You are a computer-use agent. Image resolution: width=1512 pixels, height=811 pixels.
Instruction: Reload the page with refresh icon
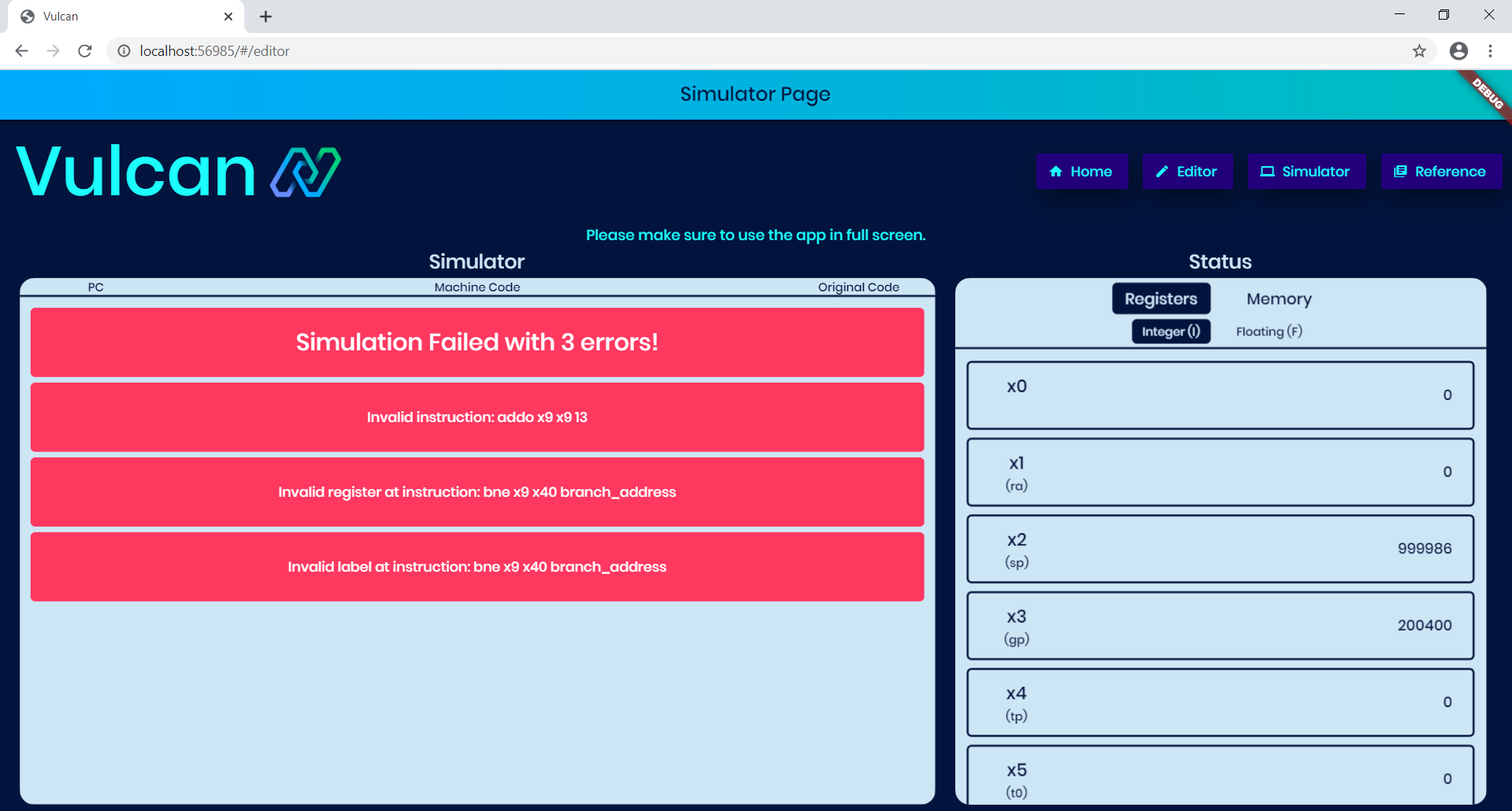click(x=85, y=51)
